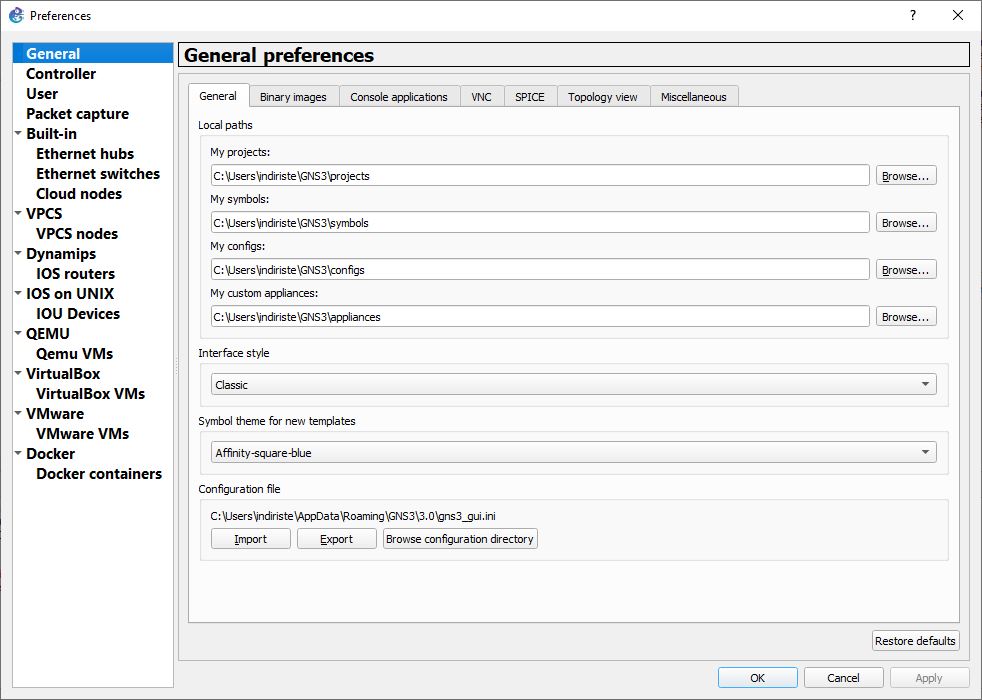This screenshot has height=700, width=982.
Task: Open VirtualBox VMs preferences
Action: (91, 394)
